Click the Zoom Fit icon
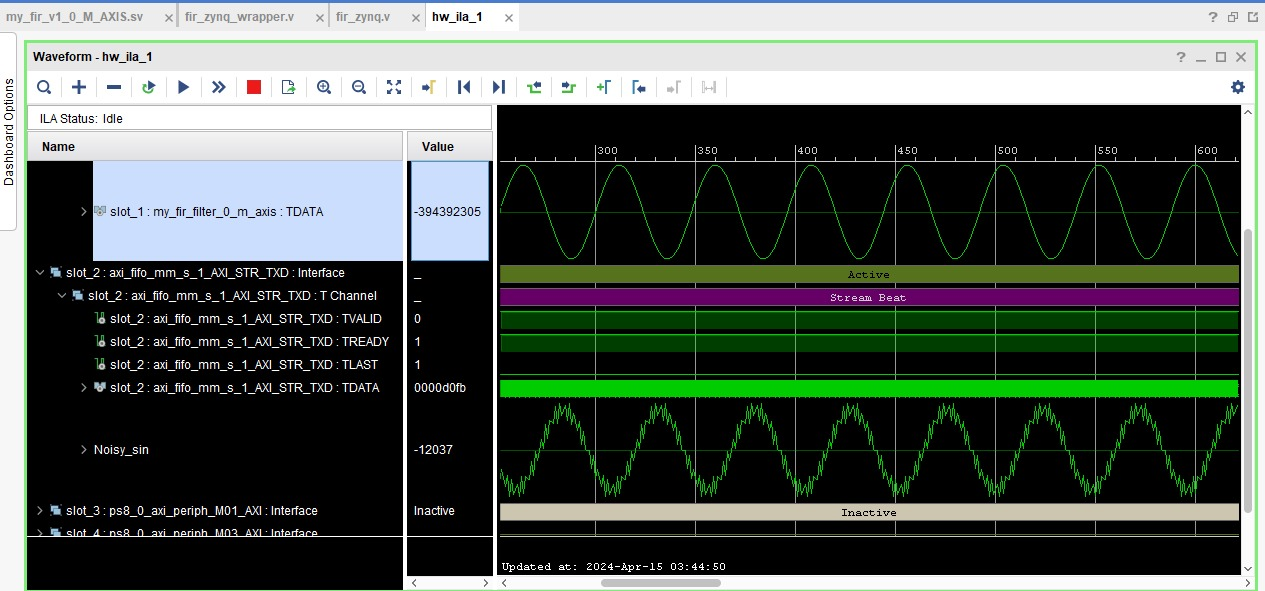Image resolution: width=1265 pixels, height=591 pixels. coord(394,87)
